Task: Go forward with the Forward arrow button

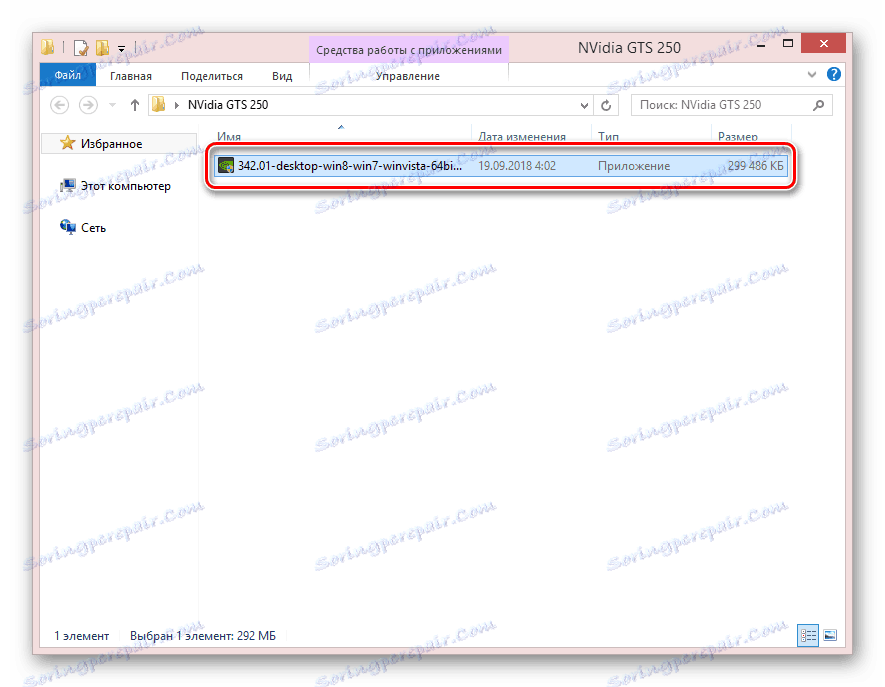Action: pos(88,105)
